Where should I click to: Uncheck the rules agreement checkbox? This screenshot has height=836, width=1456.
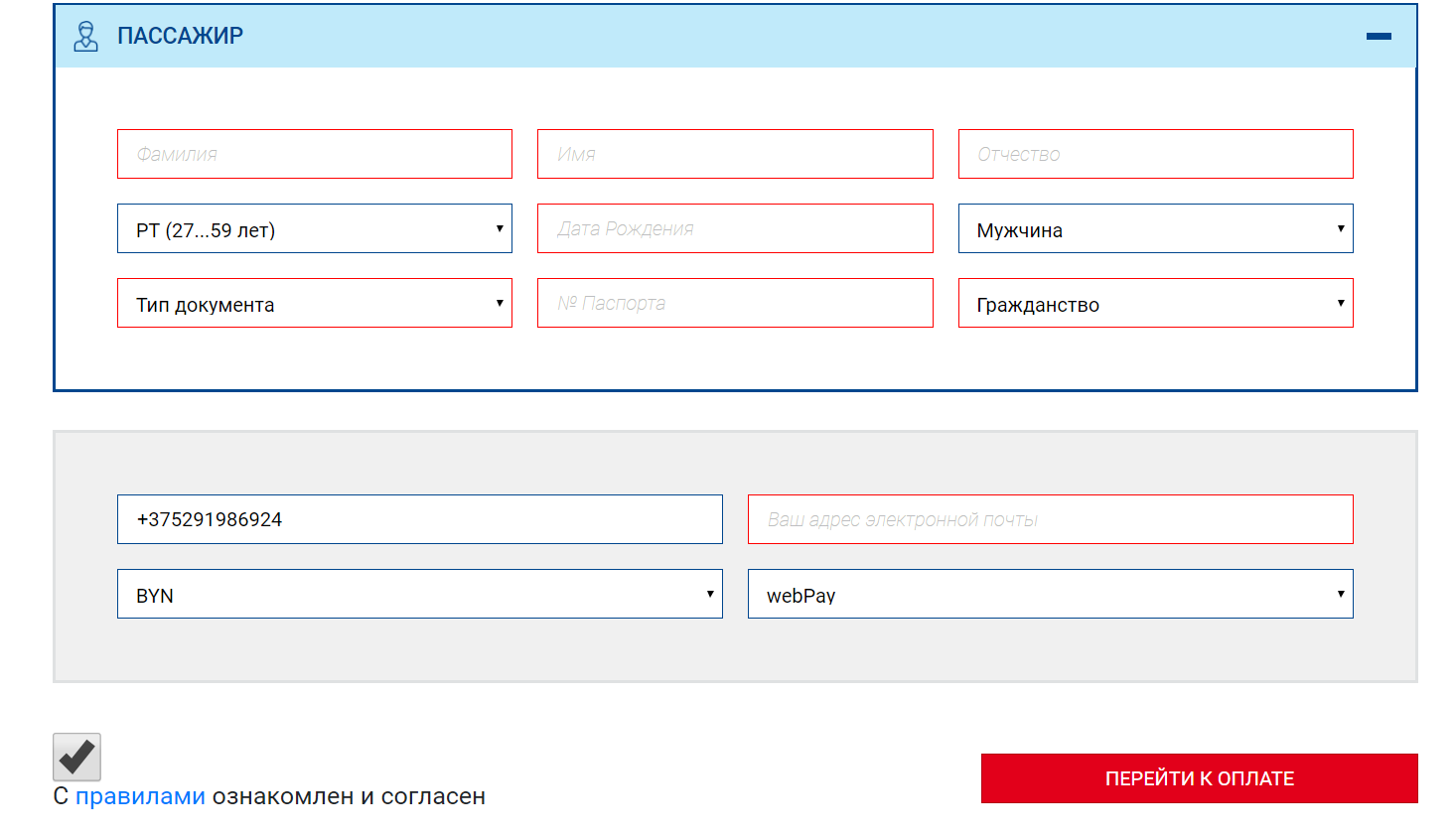[x=77, y=758]
